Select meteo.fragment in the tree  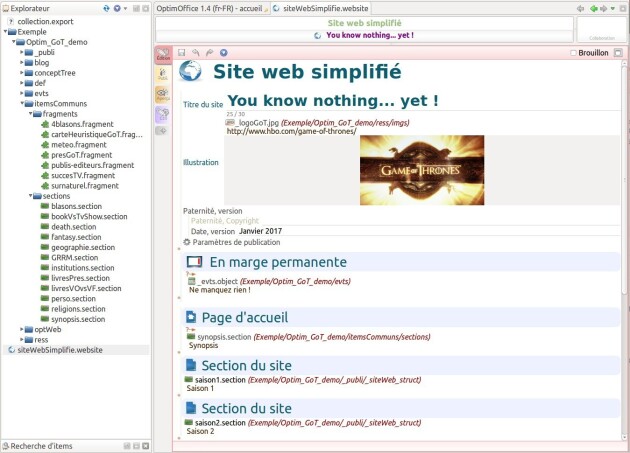click(x=79, y=145)
